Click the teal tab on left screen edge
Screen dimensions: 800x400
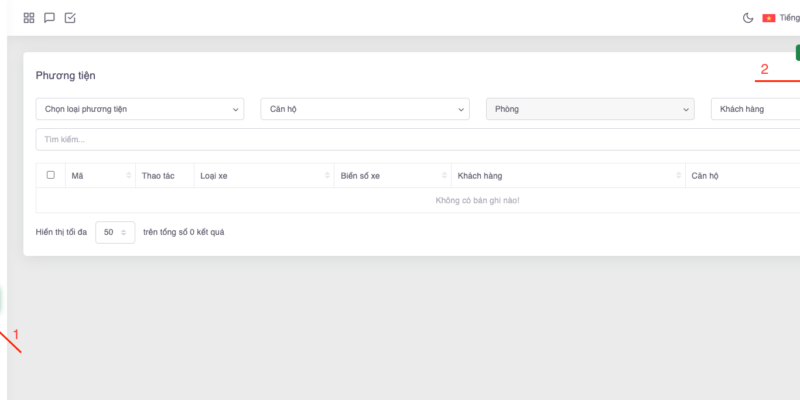tap(2, 302)
